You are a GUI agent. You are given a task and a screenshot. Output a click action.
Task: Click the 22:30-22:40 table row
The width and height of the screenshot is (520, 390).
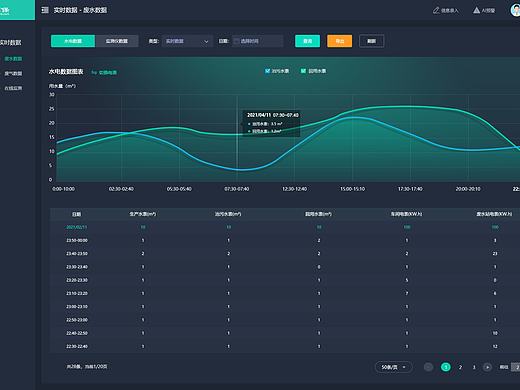tap(285, 347)
